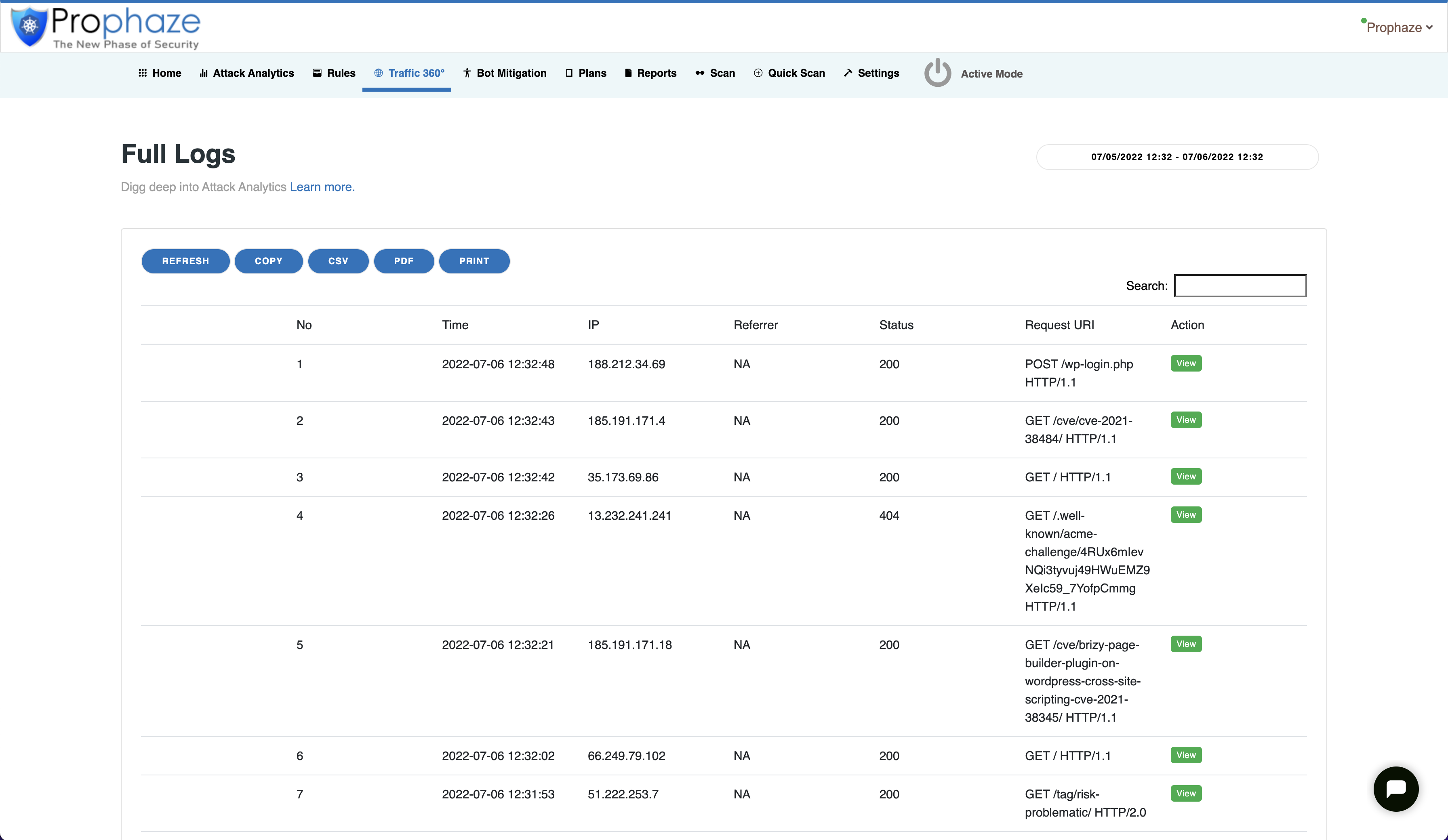Image resolution: width=1448 pixels, height=840 pixels.
Task: Go to the Plans menu
Action: click(x=592, y=73)
